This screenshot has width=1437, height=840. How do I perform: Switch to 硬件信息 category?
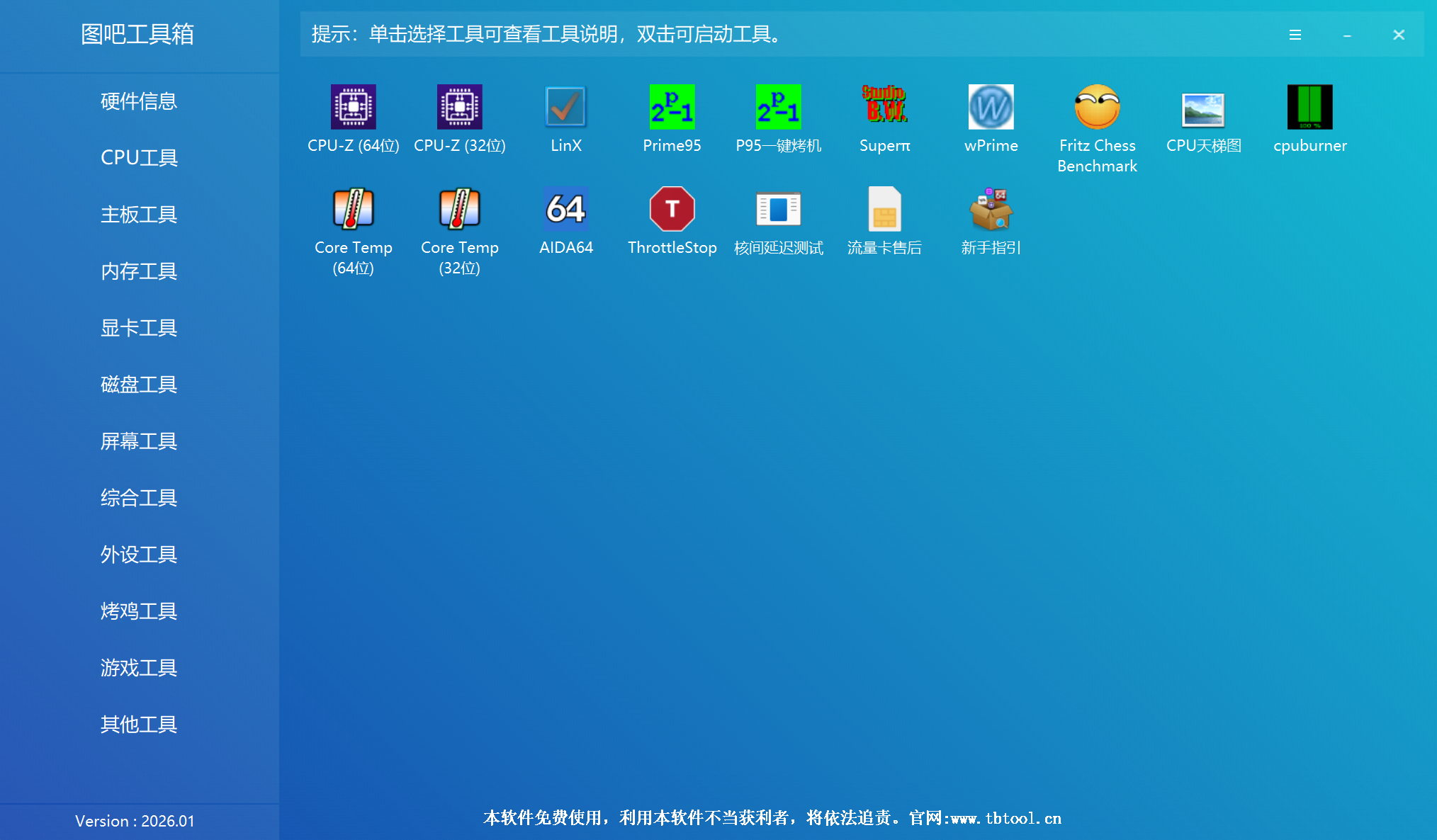pyautogui.click(x=139, y=101)
